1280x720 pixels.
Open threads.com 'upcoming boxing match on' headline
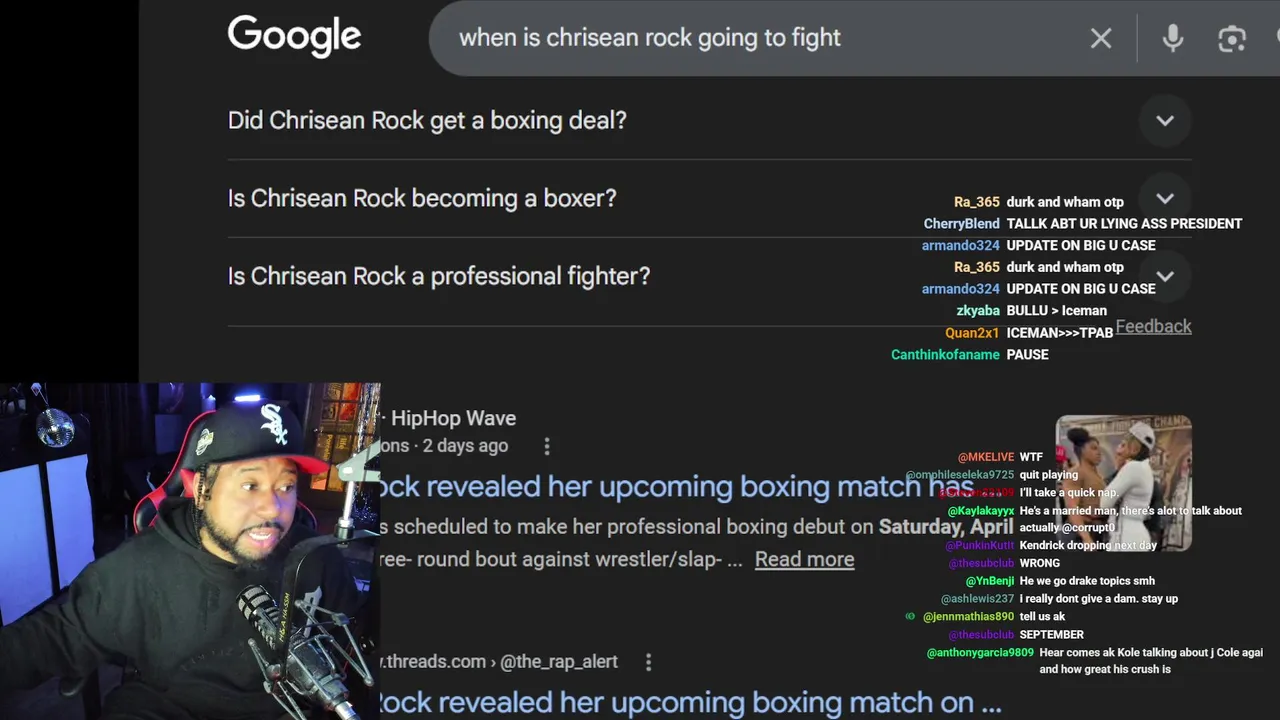pyautogui.click(x=690, y=702)
